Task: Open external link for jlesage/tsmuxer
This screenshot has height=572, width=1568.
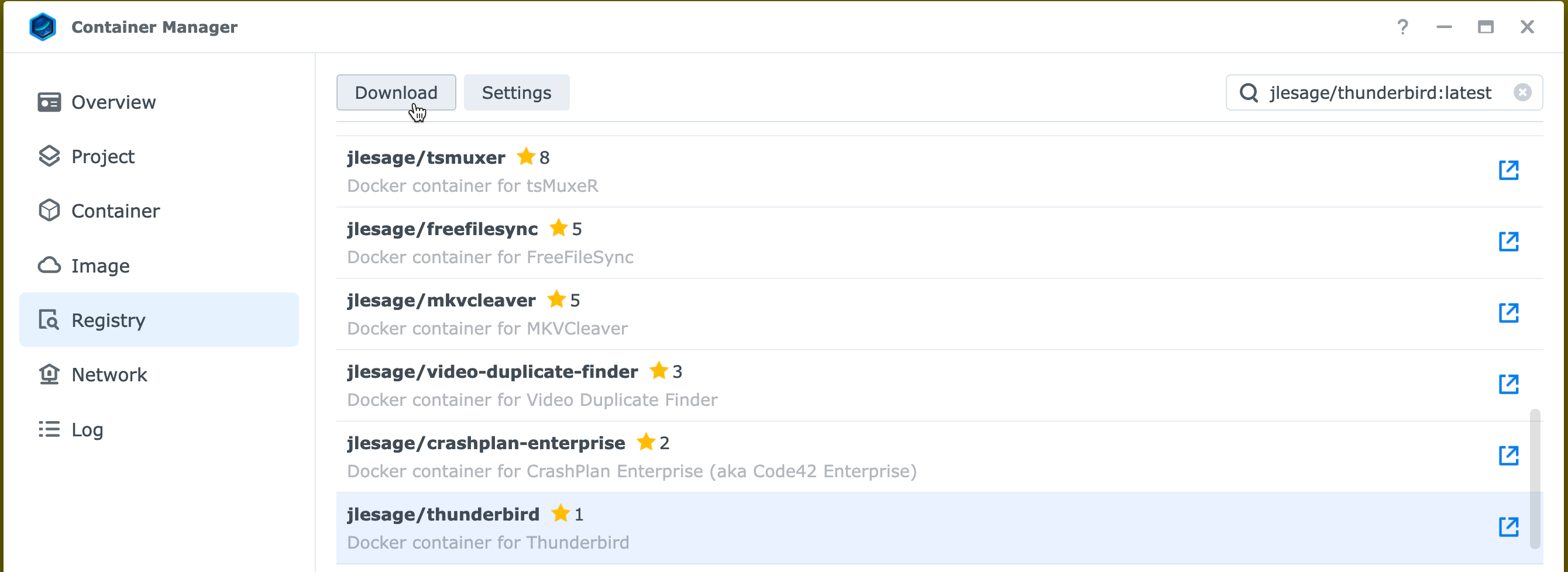Action: (x=1508, y=170)
